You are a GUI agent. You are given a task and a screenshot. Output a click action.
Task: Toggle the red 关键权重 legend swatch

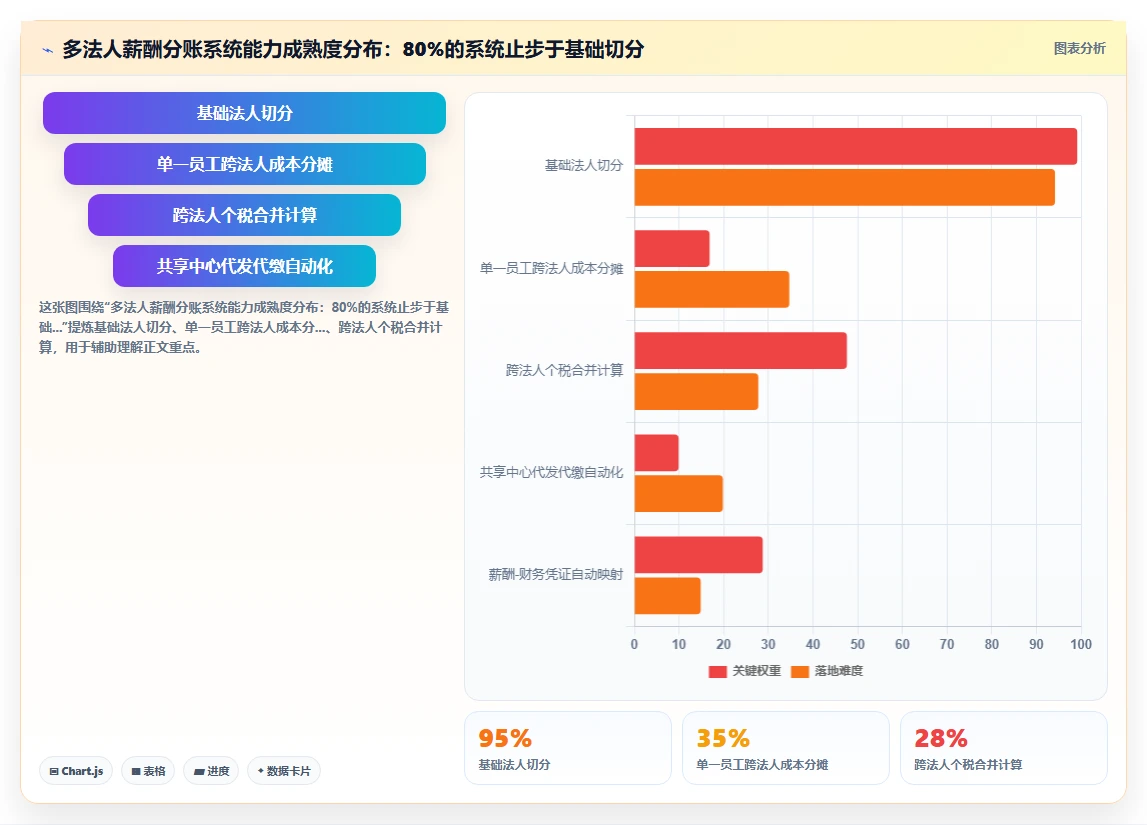718,671
